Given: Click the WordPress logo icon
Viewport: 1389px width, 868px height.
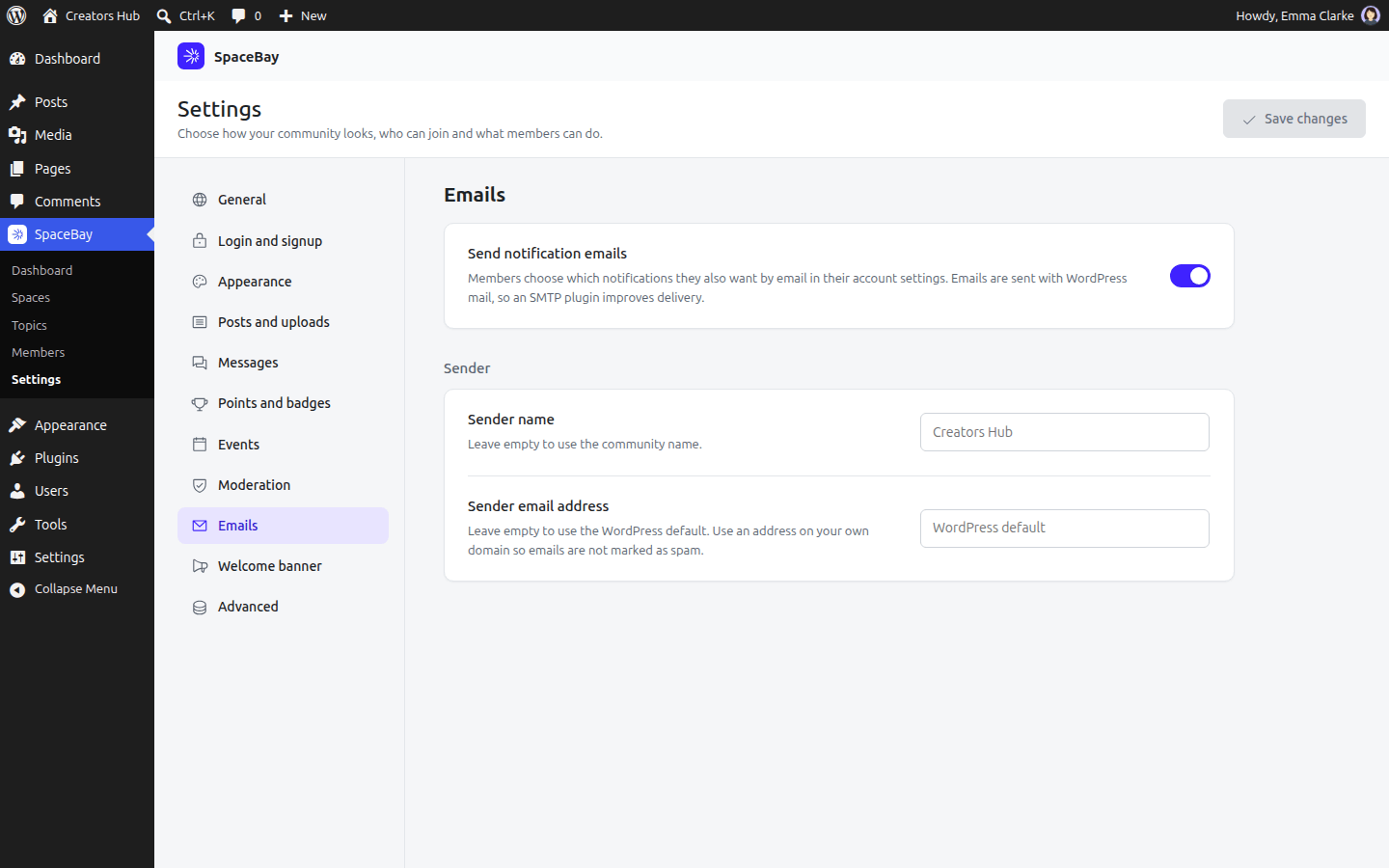Looking at the screenshot, I should click(16, 15).
